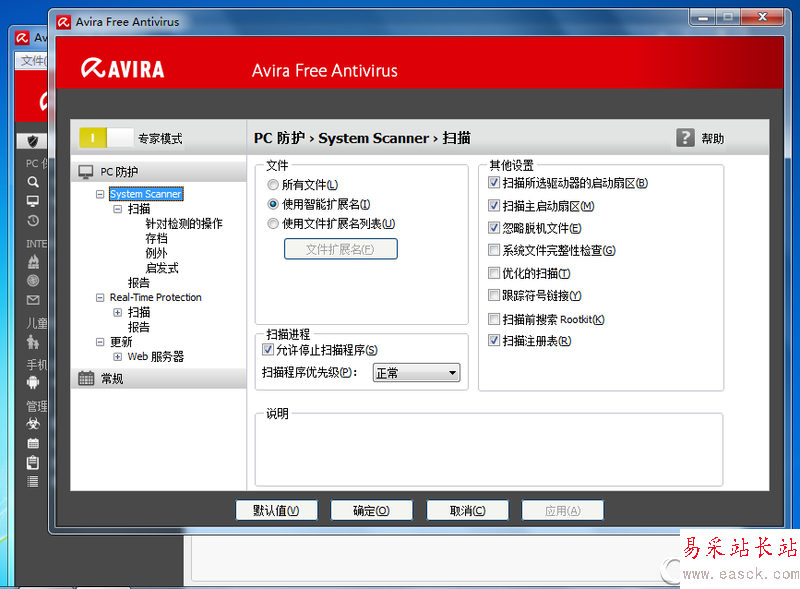Collapse 更新 tree node
Viewport: 800px width, 589px height.
[x=100, y=342]
